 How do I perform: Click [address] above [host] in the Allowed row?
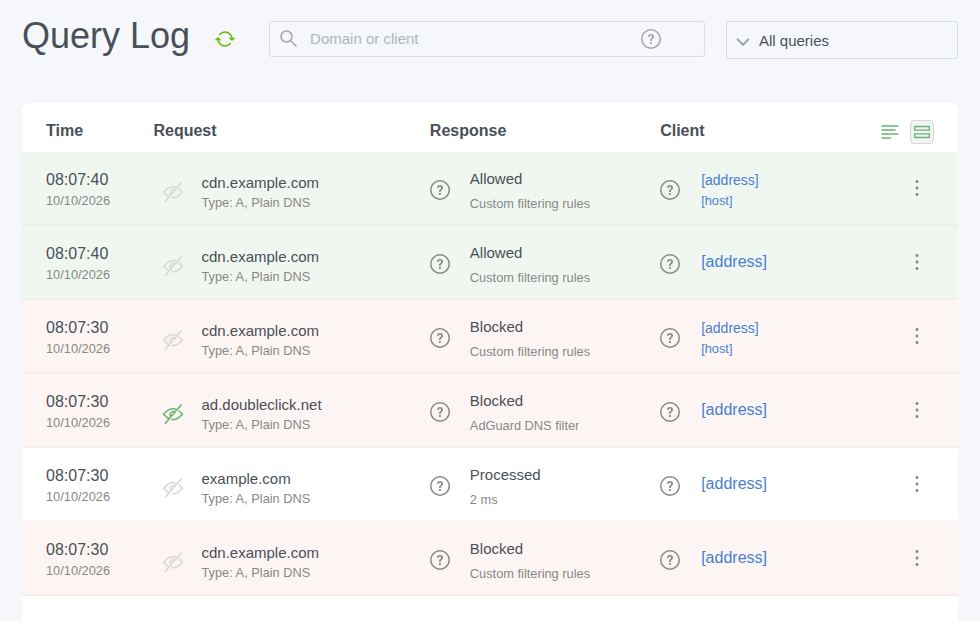730,180
